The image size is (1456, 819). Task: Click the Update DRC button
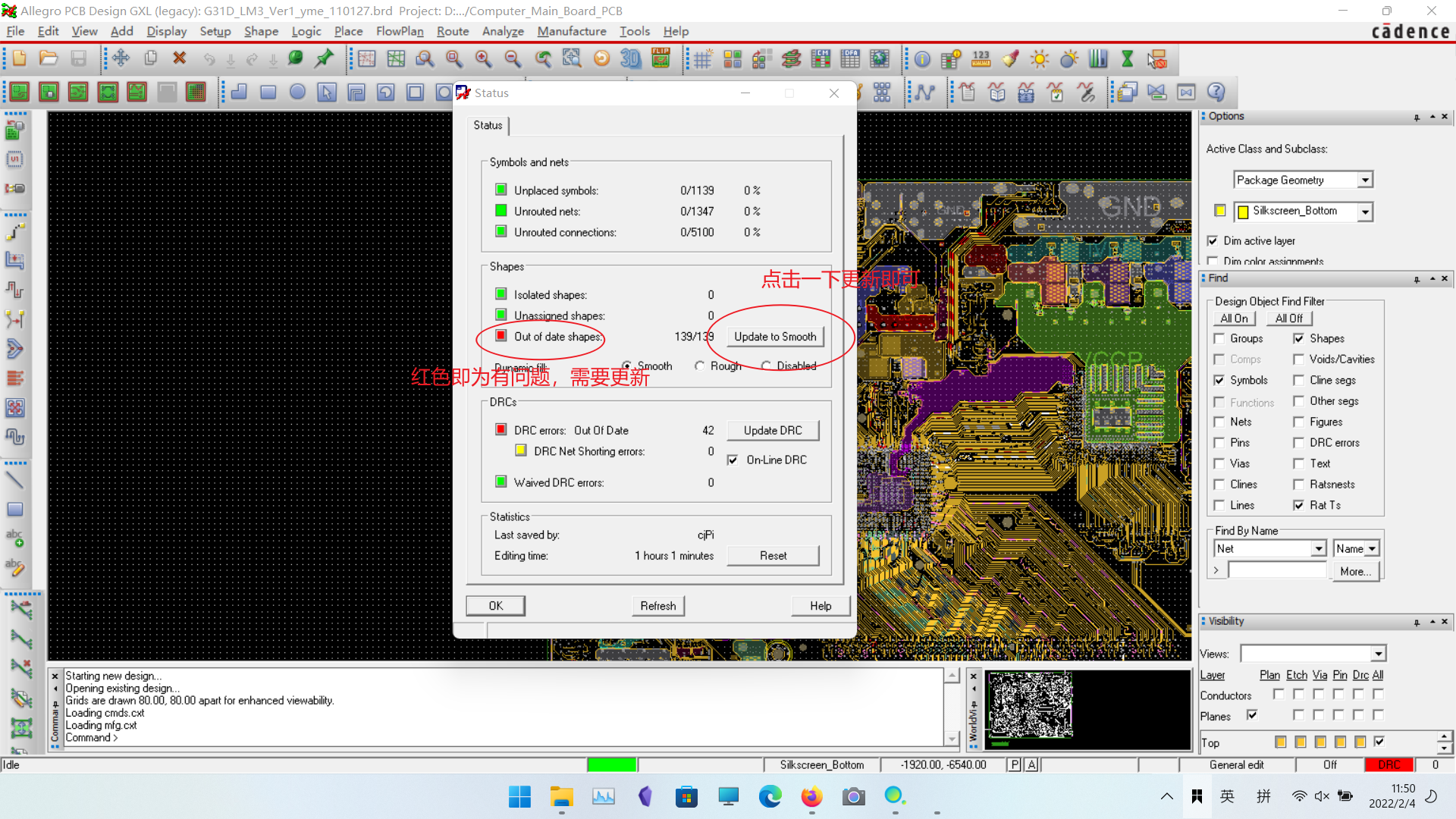pos(772,430)
